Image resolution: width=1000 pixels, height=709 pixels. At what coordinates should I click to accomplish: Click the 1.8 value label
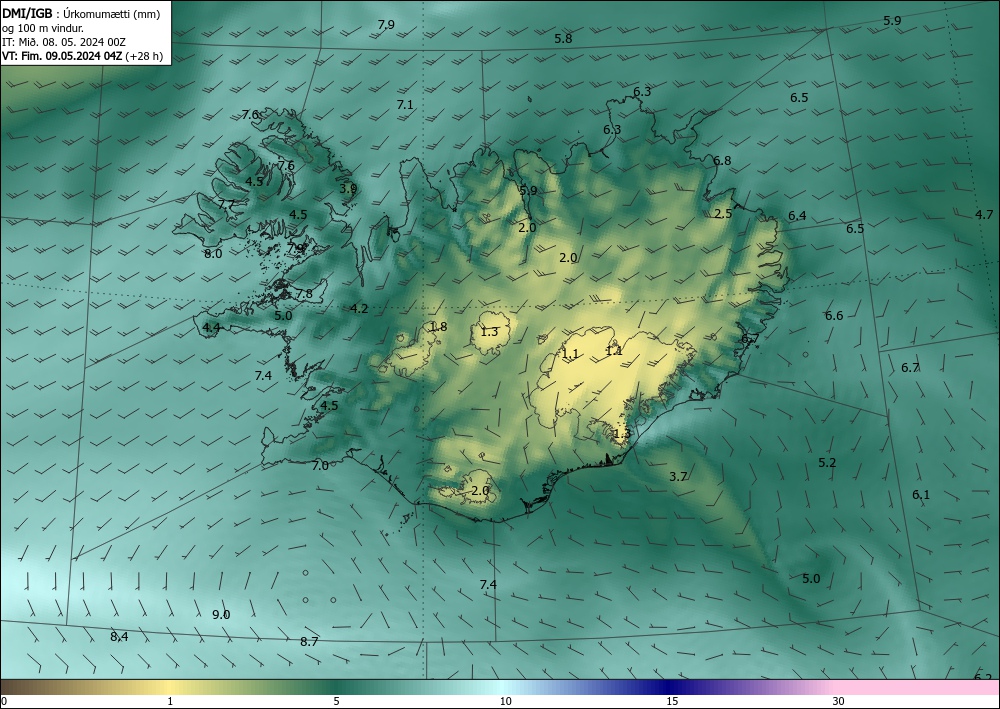click(438, 326)
